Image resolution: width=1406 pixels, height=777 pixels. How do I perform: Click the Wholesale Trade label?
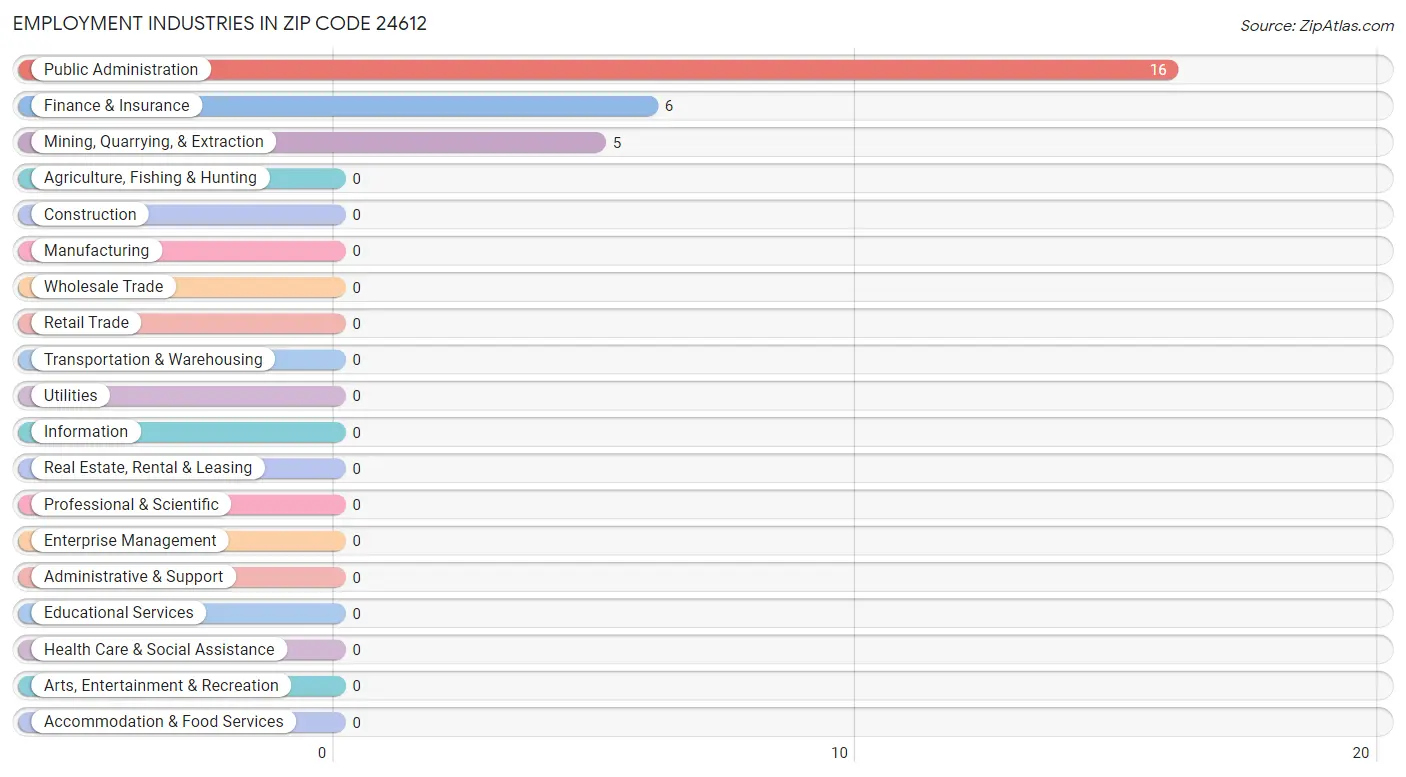point(103,287)
